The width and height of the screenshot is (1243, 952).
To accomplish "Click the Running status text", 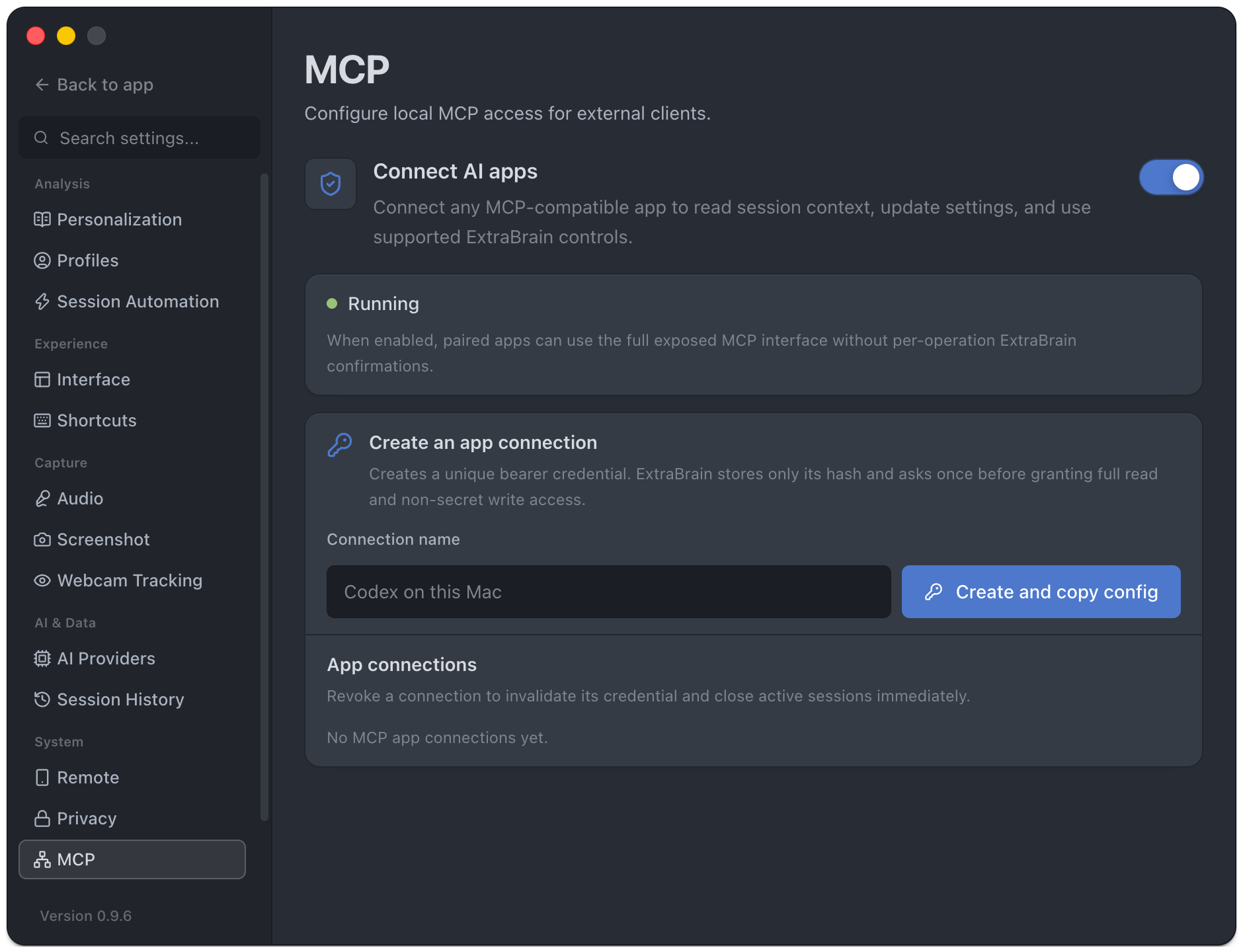I will (383, 303).
